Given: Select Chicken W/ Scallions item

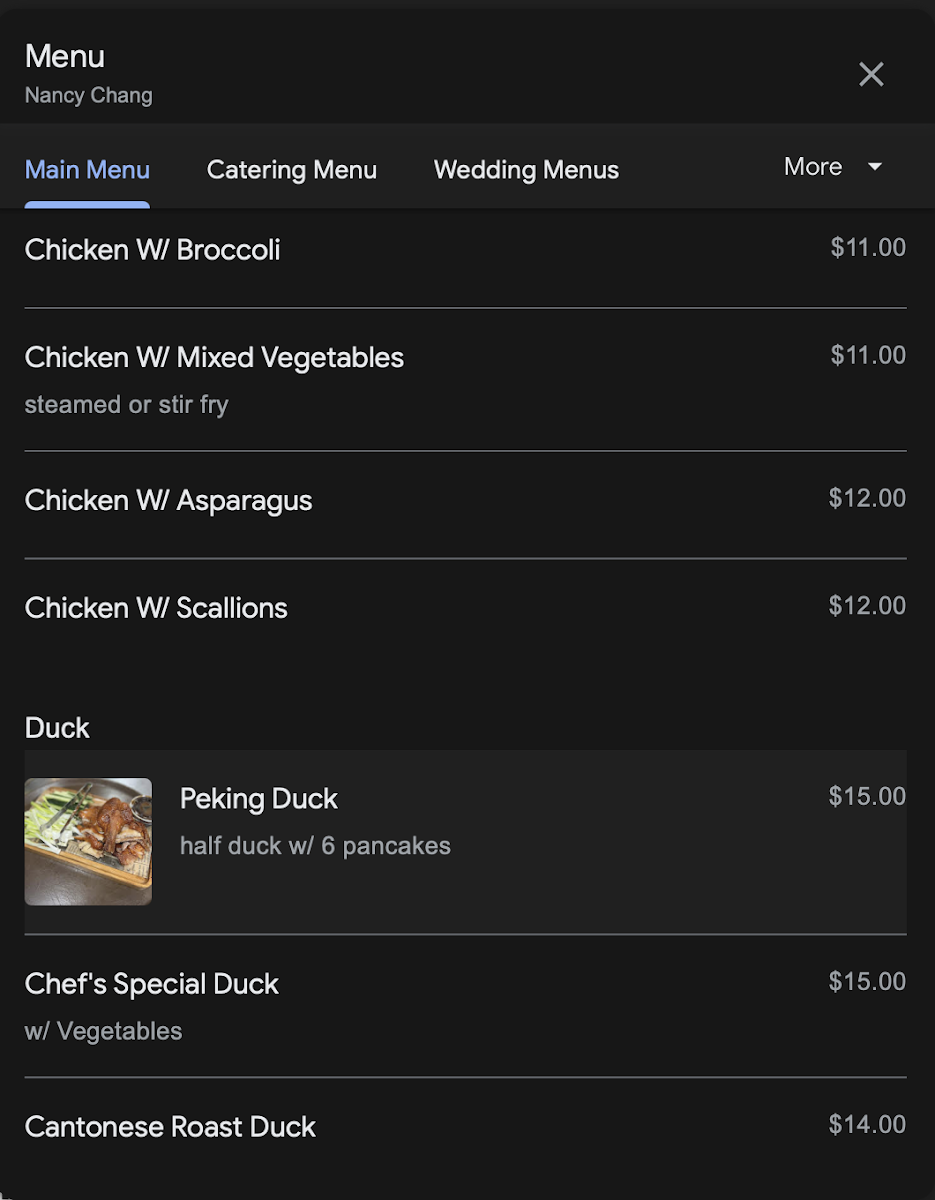Looking at the screenshot, I should (x=156, y=608).
